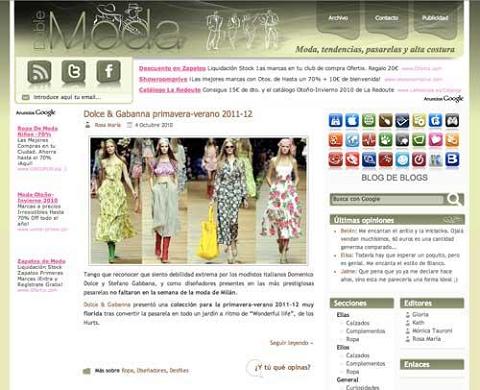
Task: Click the blue Apple logo blog icon
Action: pos(352,120)
